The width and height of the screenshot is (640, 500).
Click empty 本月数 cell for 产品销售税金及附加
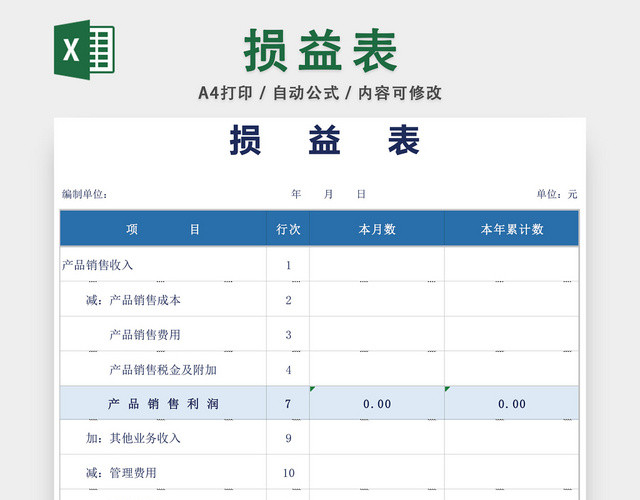click(377, 369)
